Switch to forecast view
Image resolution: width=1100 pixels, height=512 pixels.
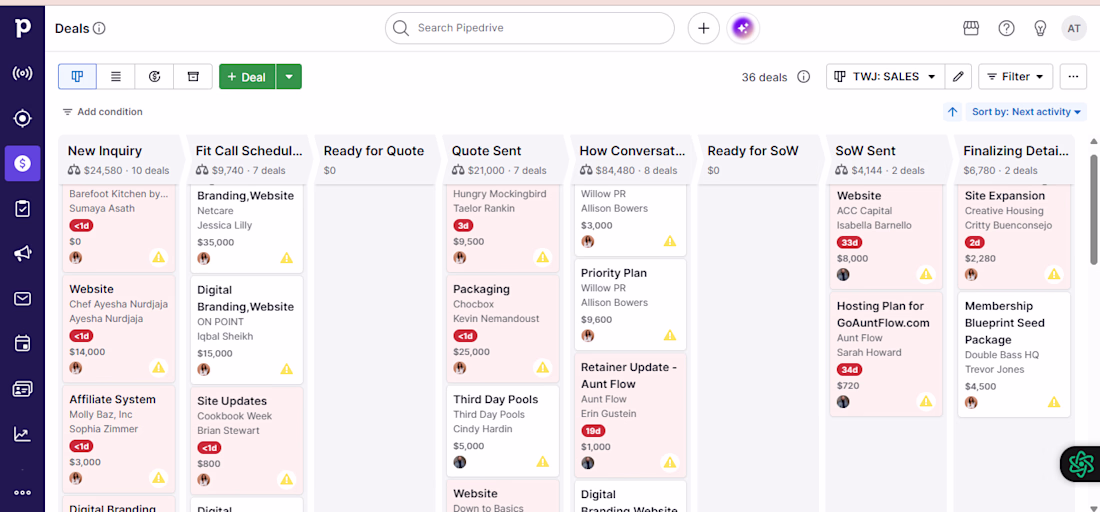tap(154, 76)
